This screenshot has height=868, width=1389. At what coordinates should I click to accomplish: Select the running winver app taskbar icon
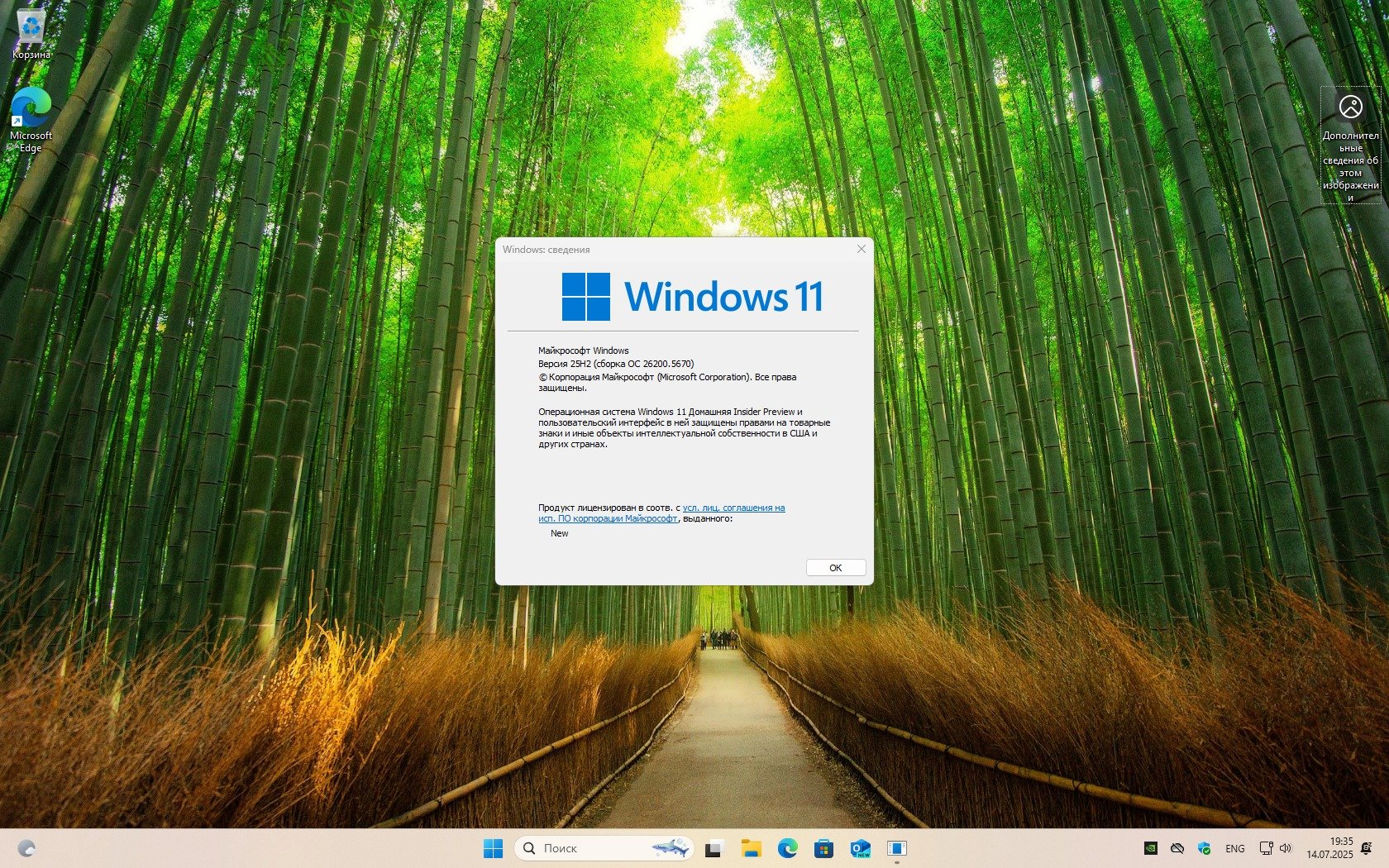coord(896,848)
